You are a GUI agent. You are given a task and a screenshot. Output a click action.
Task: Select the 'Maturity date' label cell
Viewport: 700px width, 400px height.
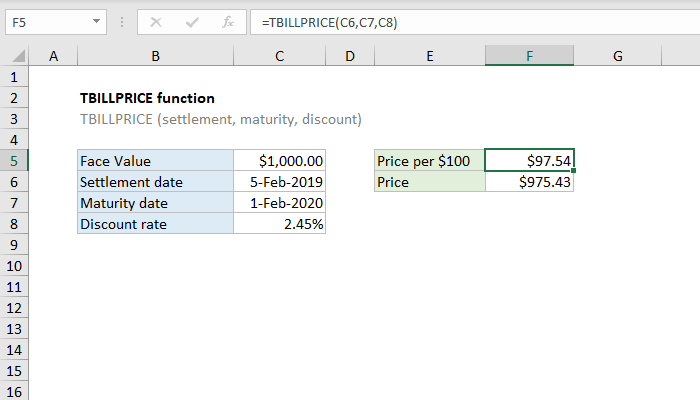coord(155,203)
